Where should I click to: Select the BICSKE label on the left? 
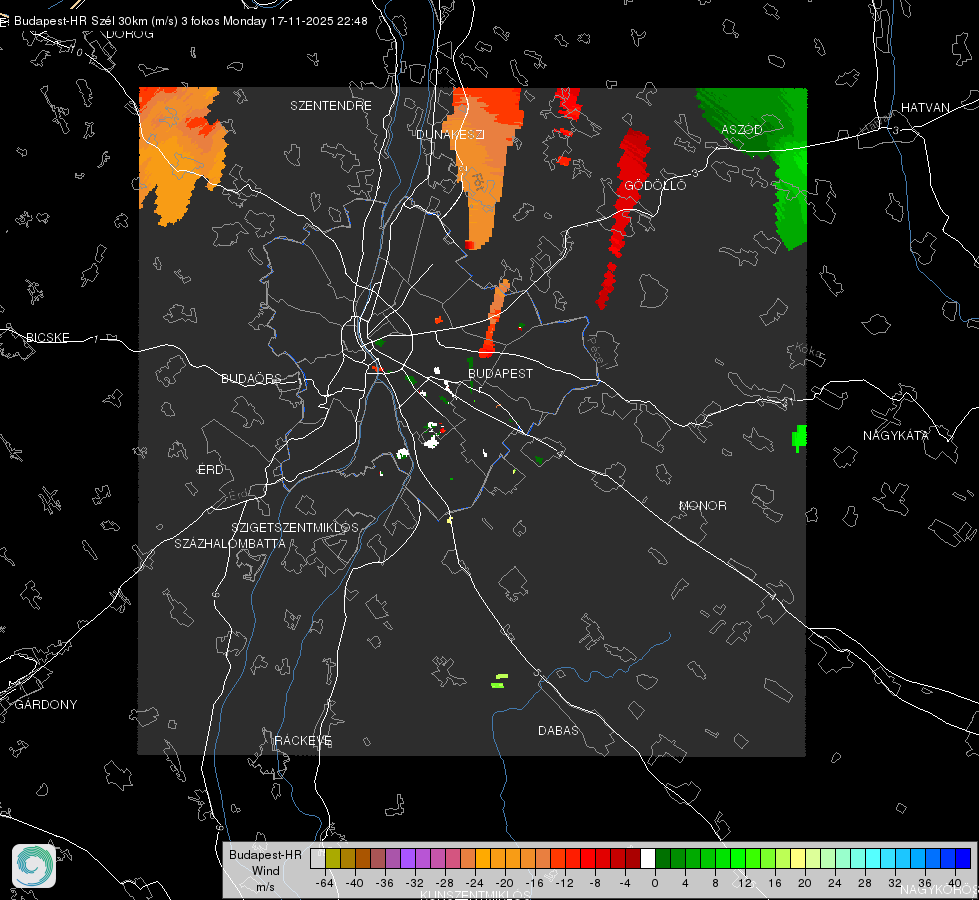coord(47,337)
